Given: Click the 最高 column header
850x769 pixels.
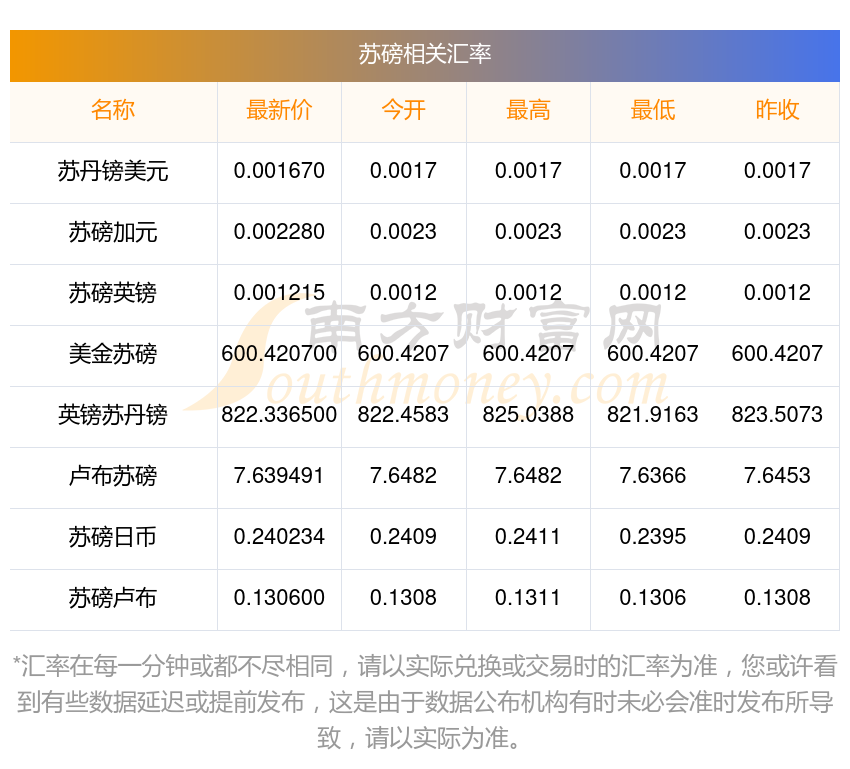Looking at the screenshot, I should (x=528, y=110).
